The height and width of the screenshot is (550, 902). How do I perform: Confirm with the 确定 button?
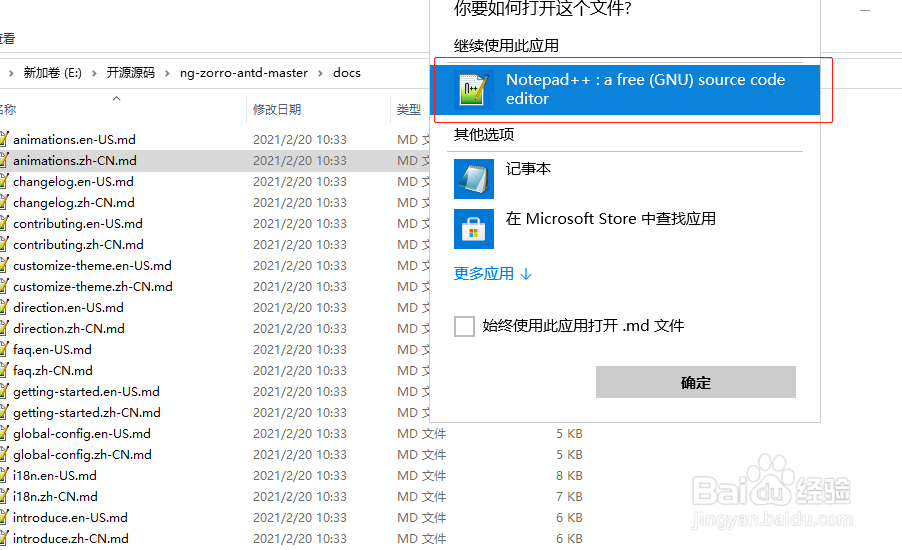695,382
